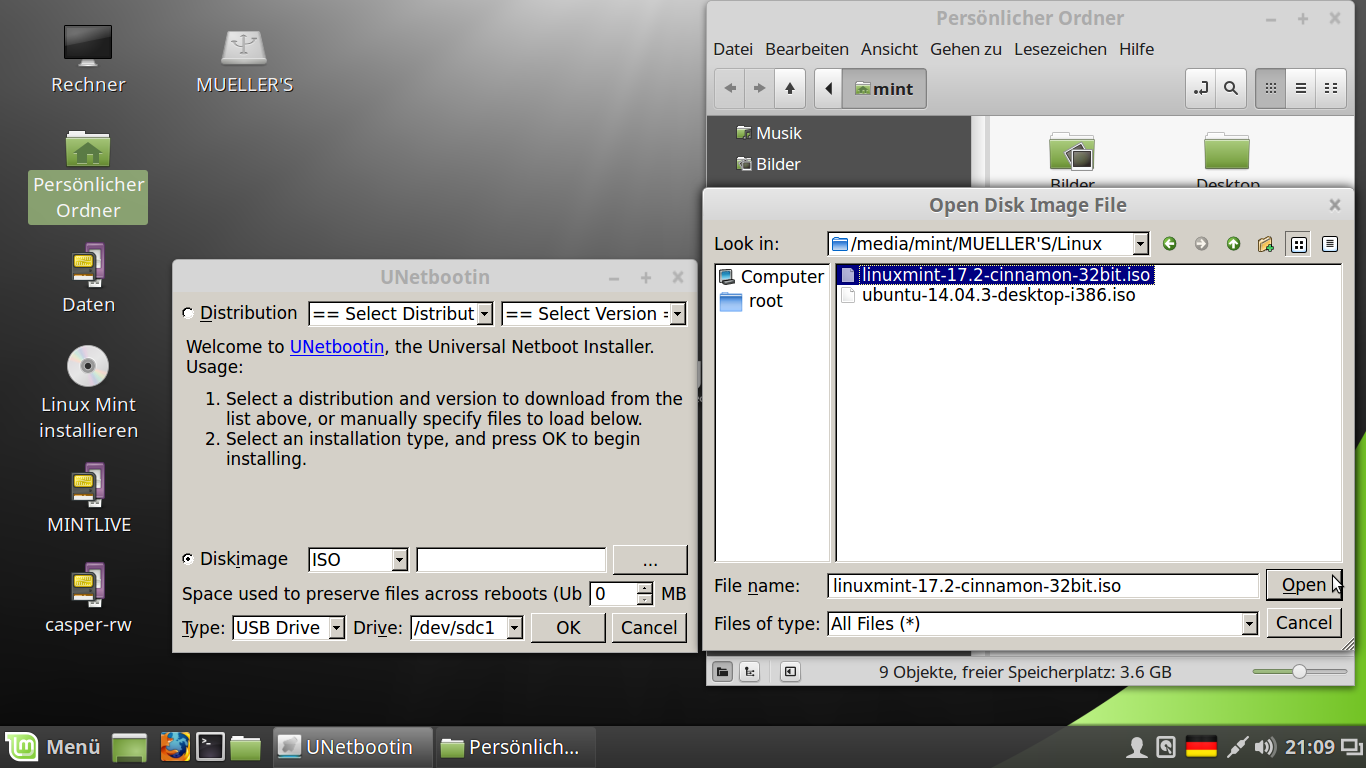
Task: Click the File name input field
Action: point(1043,586)
